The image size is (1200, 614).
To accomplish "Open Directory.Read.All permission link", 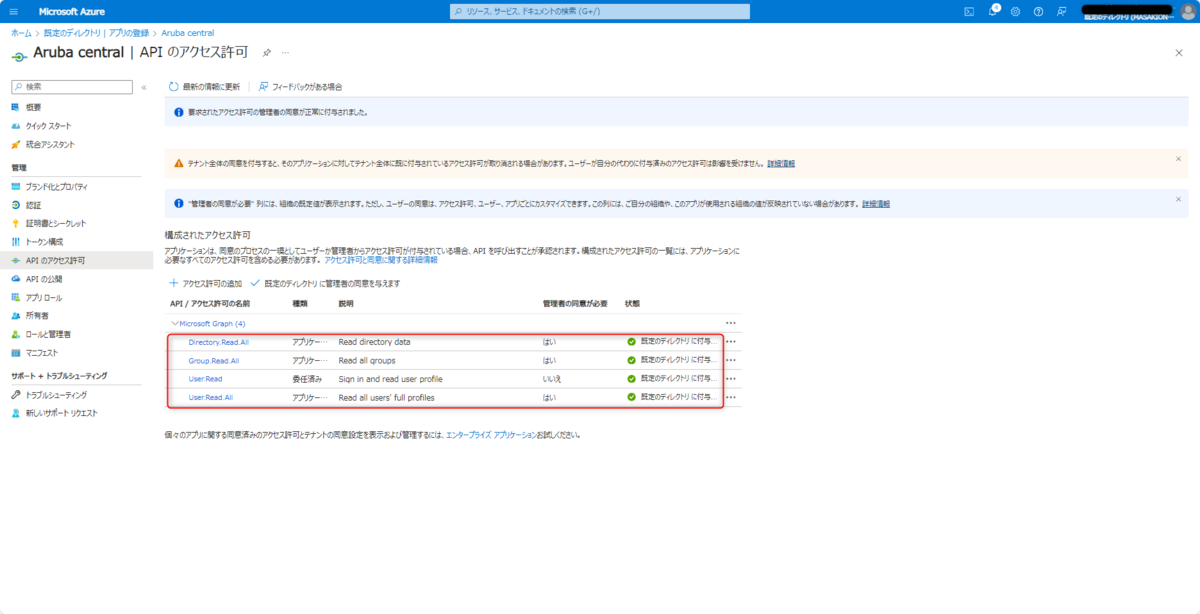I will click(x=219, y=342).
